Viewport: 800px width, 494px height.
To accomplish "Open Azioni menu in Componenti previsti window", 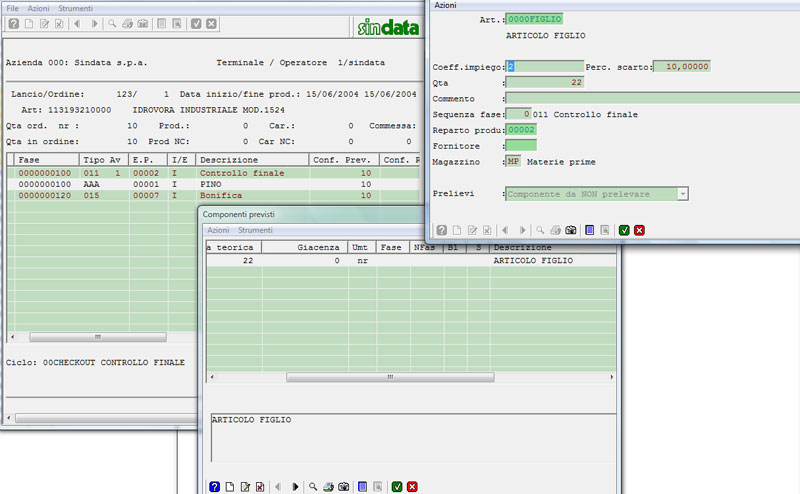I will 218,230.
